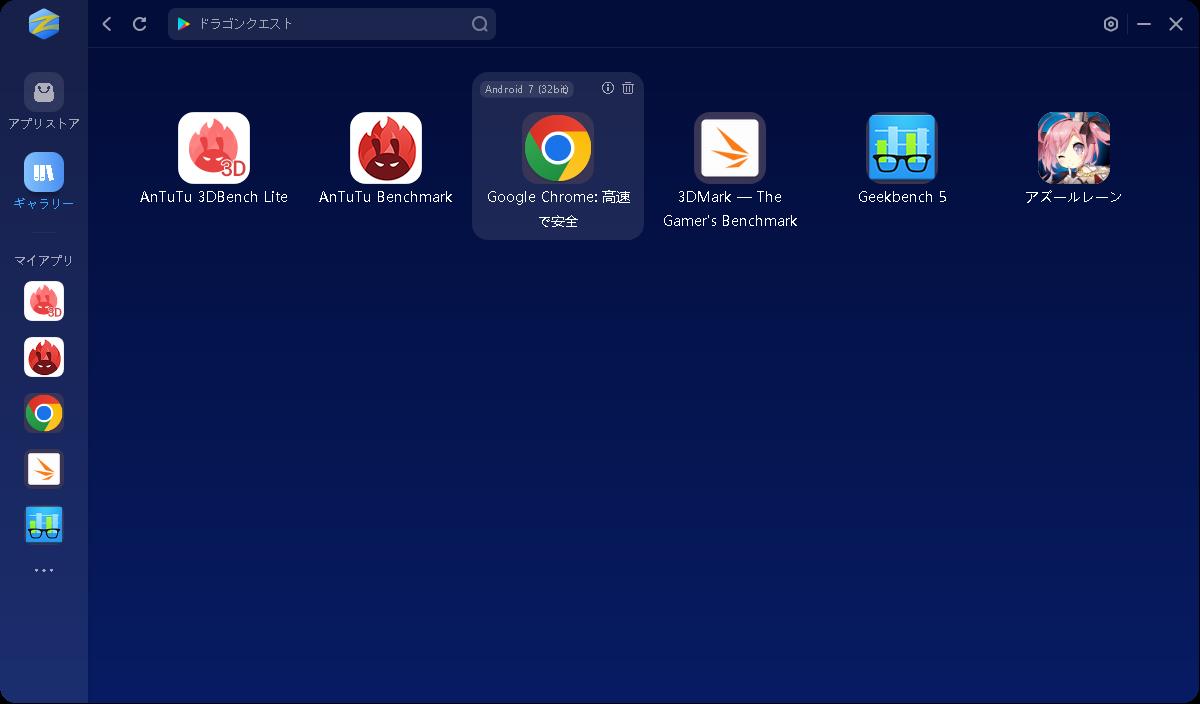Click the マイアプリ heading in sidebar
1200x704 pixels.
pyautogui.click(x=44, y=260)
